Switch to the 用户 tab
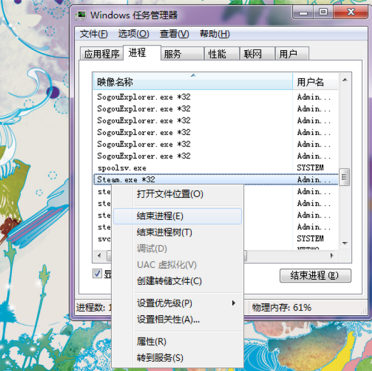 point(292,54)
